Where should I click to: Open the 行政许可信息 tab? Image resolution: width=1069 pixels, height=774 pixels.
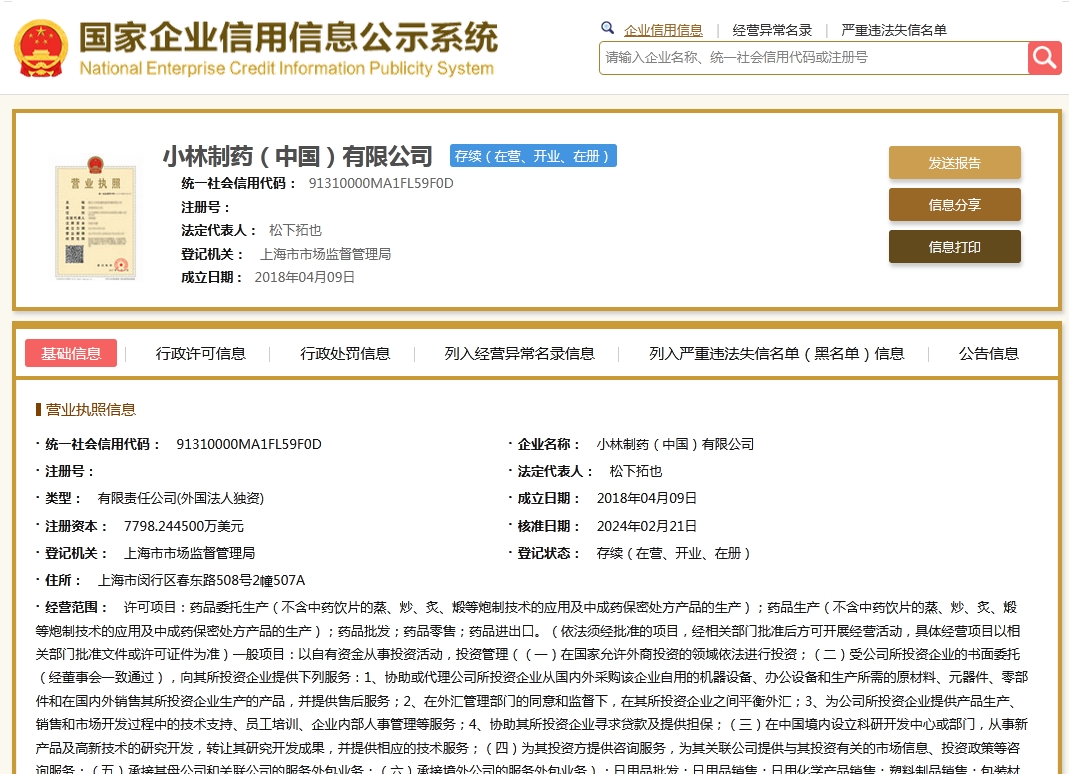(200, 353)
